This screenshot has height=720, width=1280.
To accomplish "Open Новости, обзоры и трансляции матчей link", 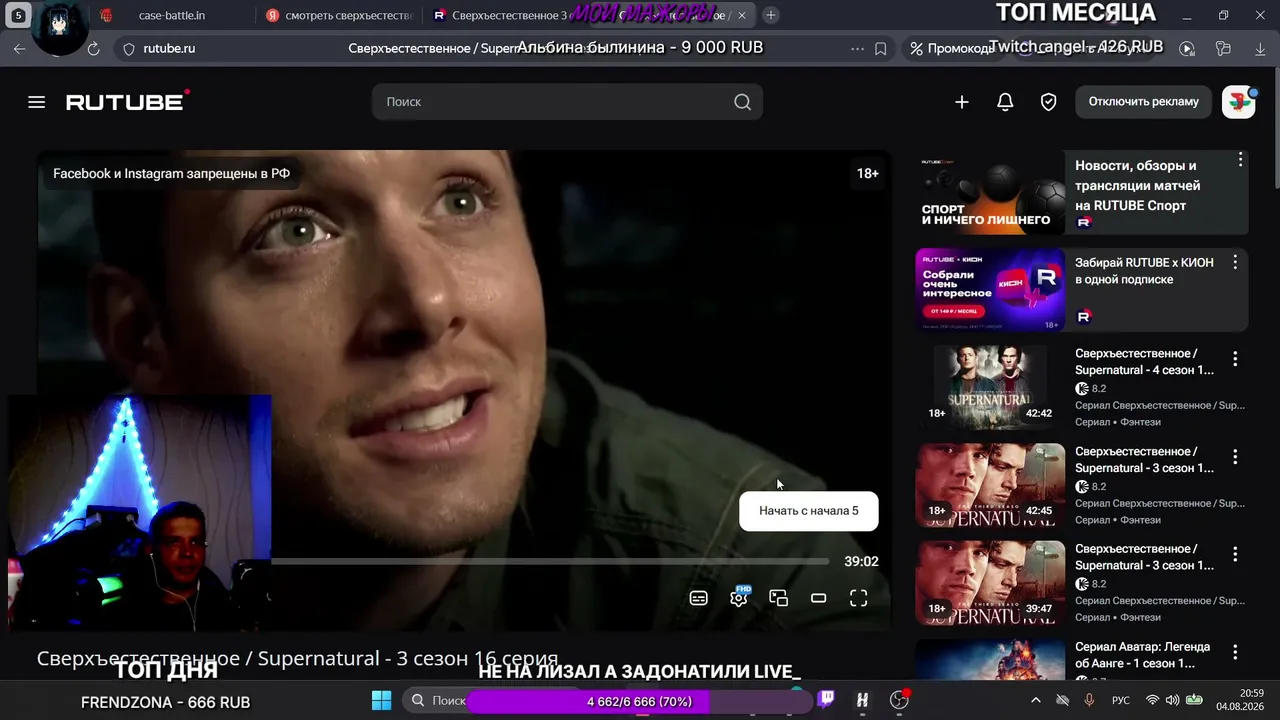I will [1137, 185].
